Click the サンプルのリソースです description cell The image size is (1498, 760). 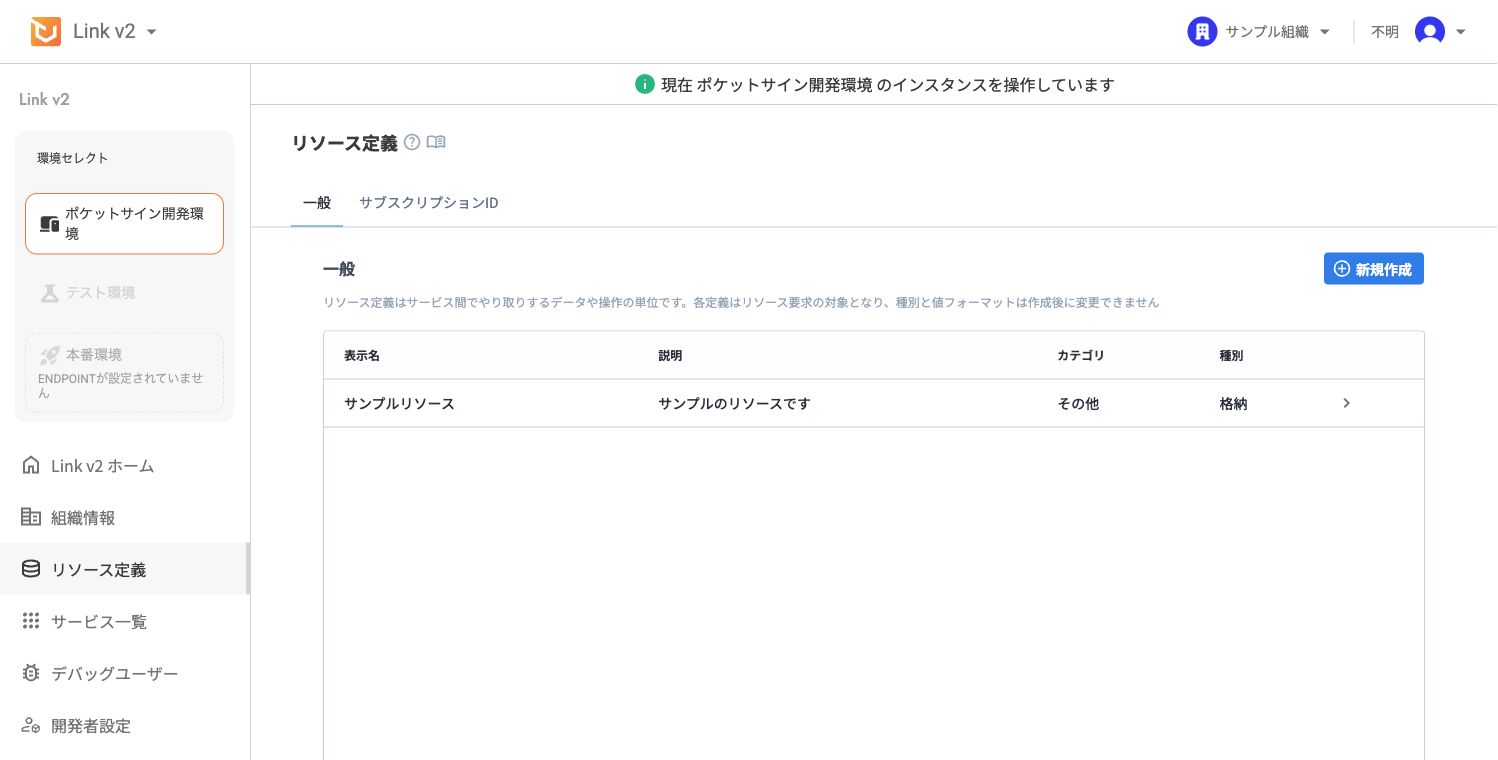click(x=734, y=404)
